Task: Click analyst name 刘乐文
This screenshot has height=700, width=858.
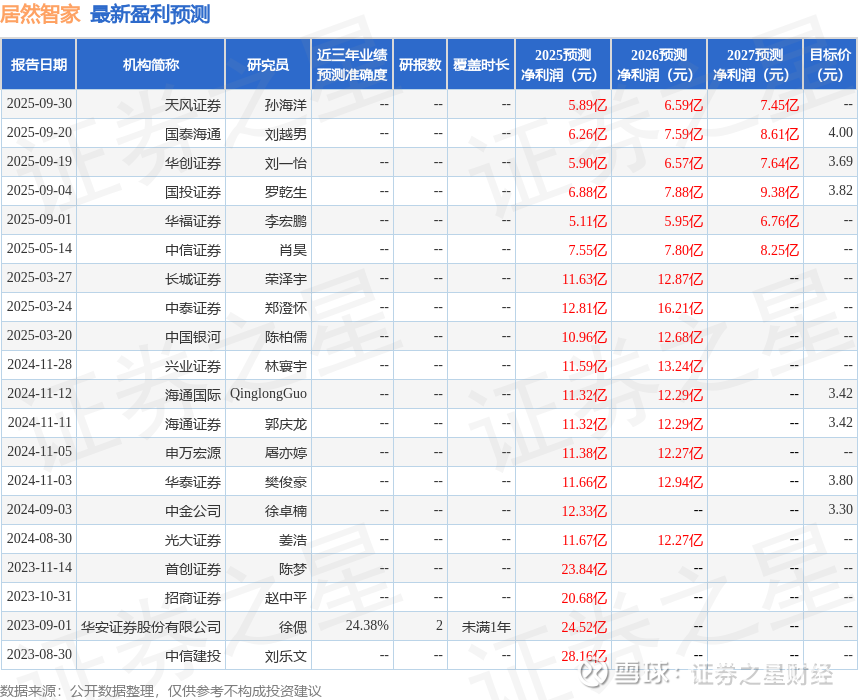Action: click(x=286, y=656)
